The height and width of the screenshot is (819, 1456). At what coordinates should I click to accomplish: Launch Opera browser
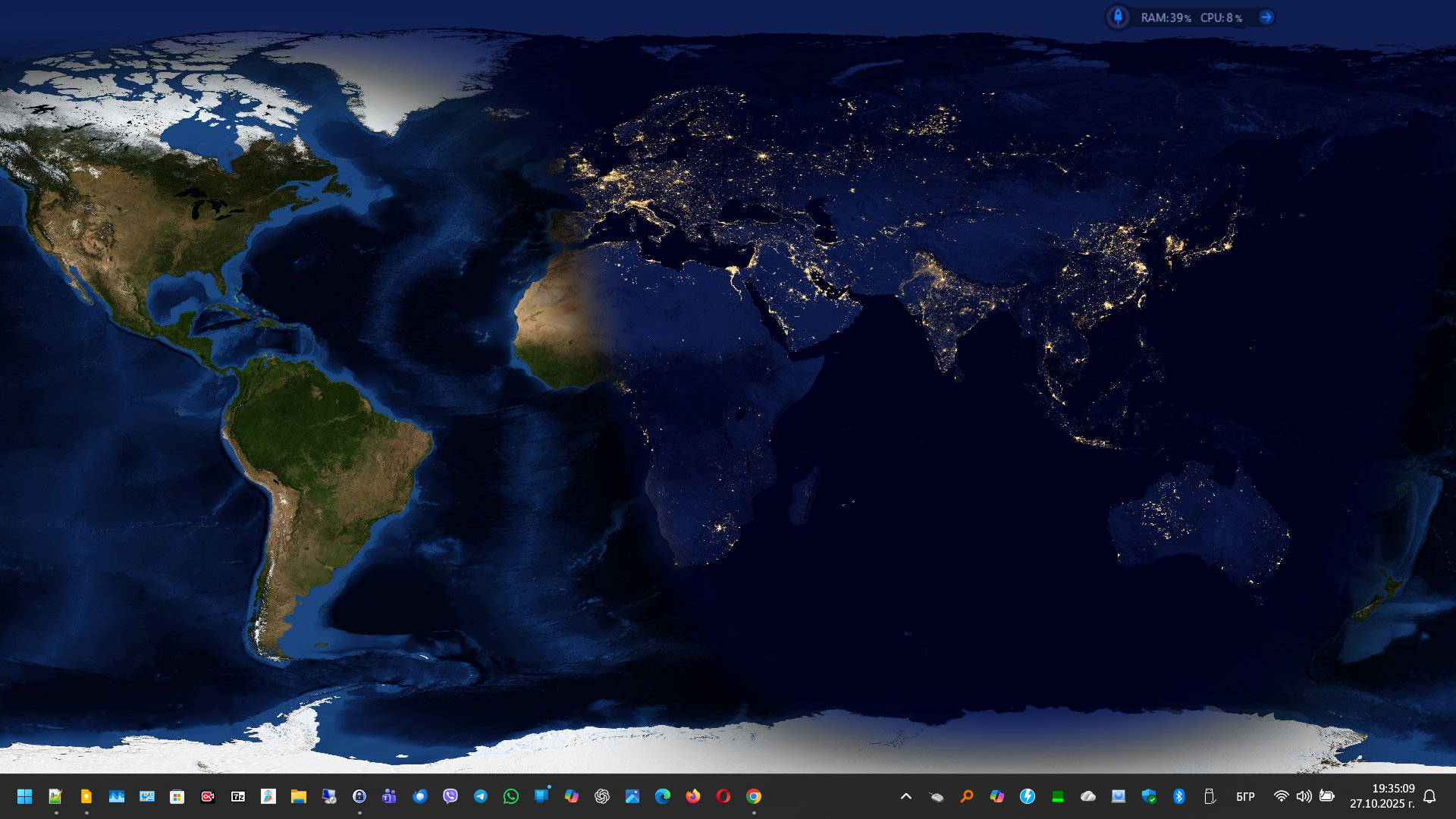point(723,796)
